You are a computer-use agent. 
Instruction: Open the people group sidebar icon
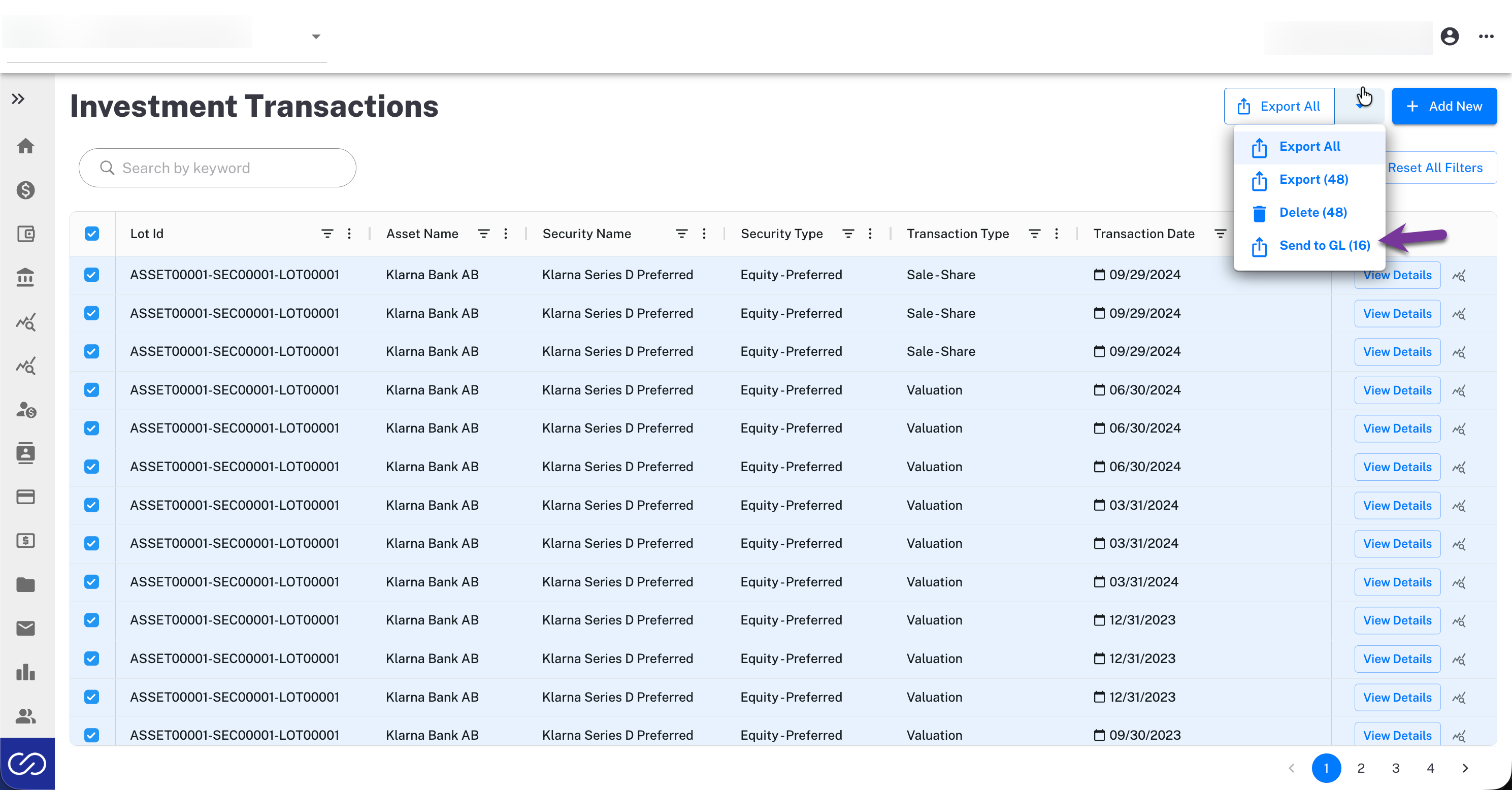(x=25, y=716)
